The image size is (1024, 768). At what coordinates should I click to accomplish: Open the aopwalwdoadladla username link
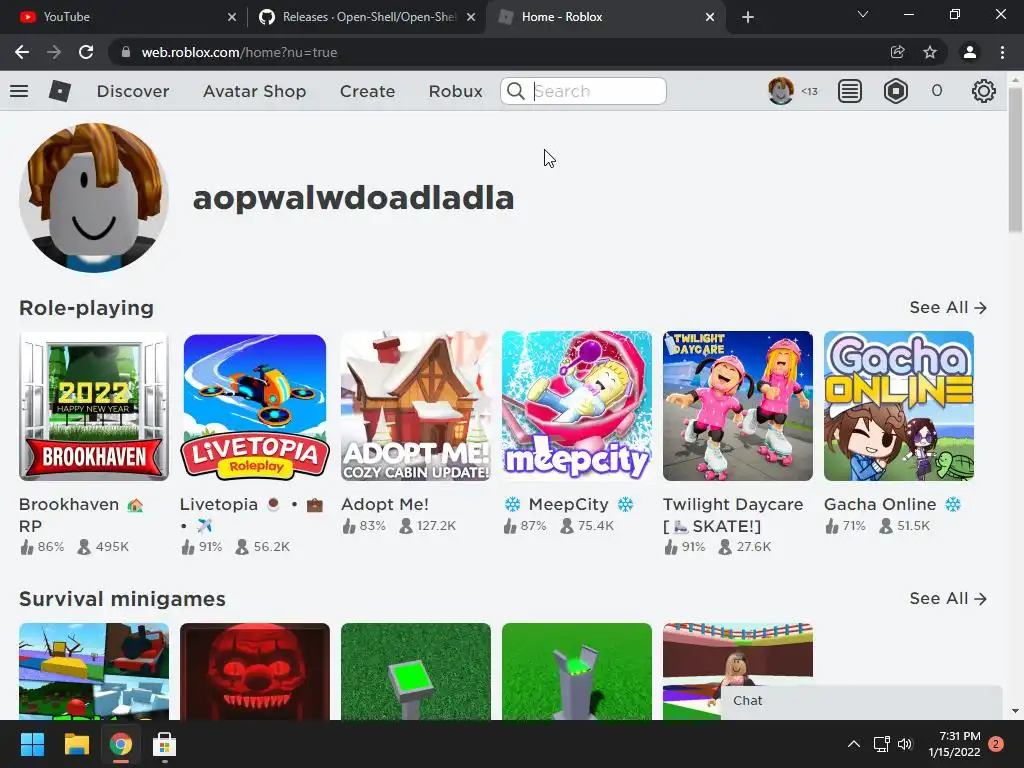click(x=353, y=198)
